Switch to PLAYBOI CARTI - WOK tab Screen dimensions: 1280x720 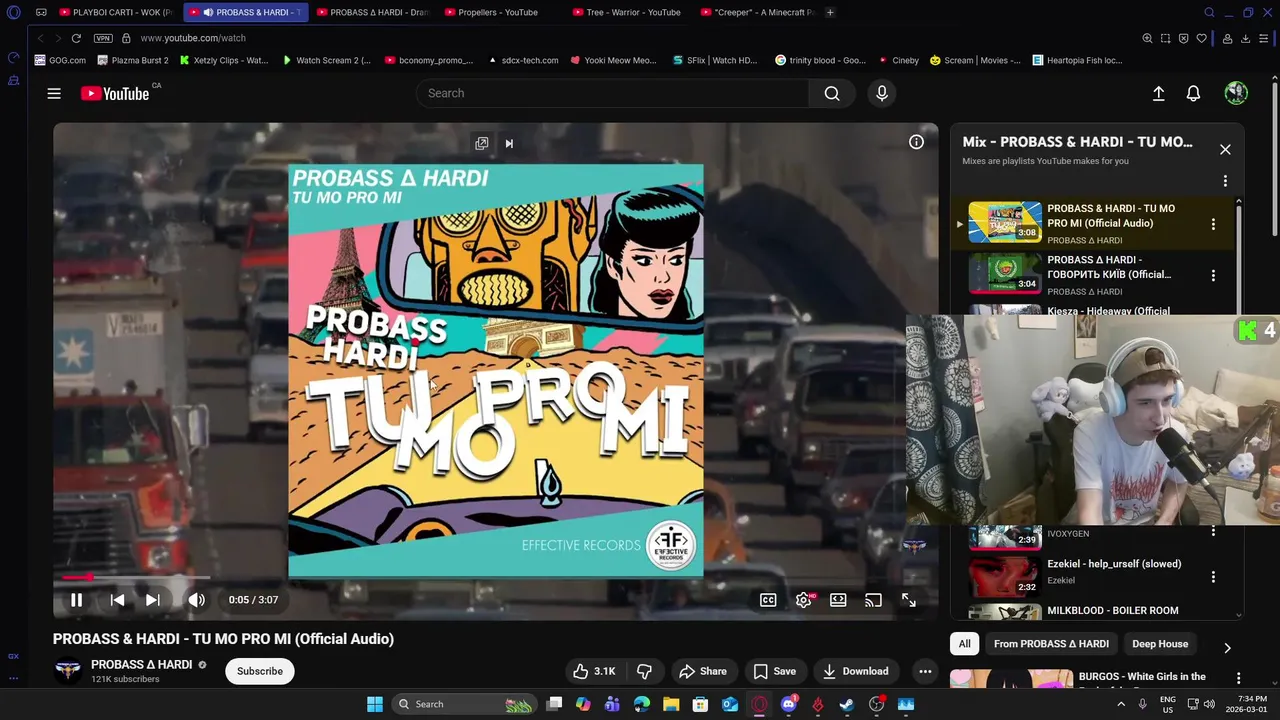point(116,12)
